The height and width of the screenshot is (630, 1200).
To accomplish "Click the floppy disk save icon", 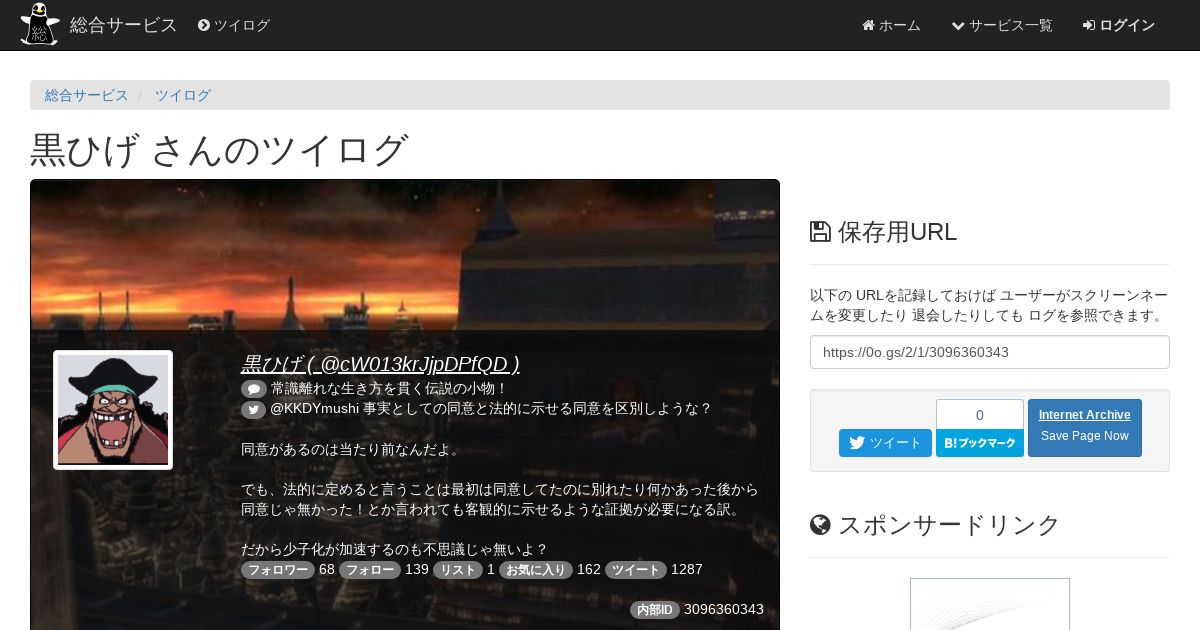I will [x=820, y=232].
